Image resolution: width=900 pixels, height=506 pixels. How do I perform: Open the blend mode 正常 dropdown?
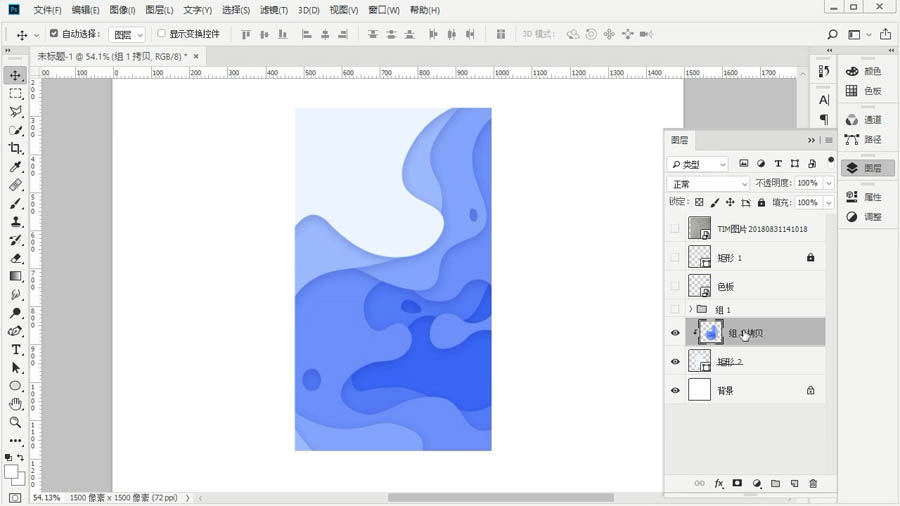pos(708,184)
